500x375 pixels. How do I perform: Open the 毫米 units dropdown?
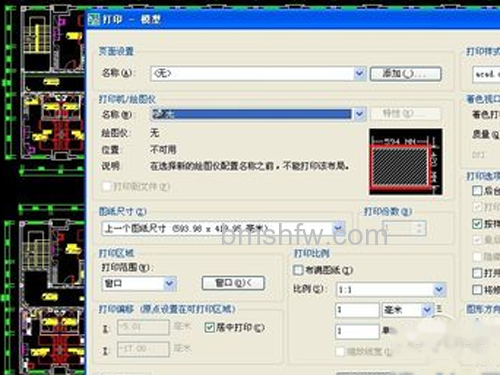(407, 310)
